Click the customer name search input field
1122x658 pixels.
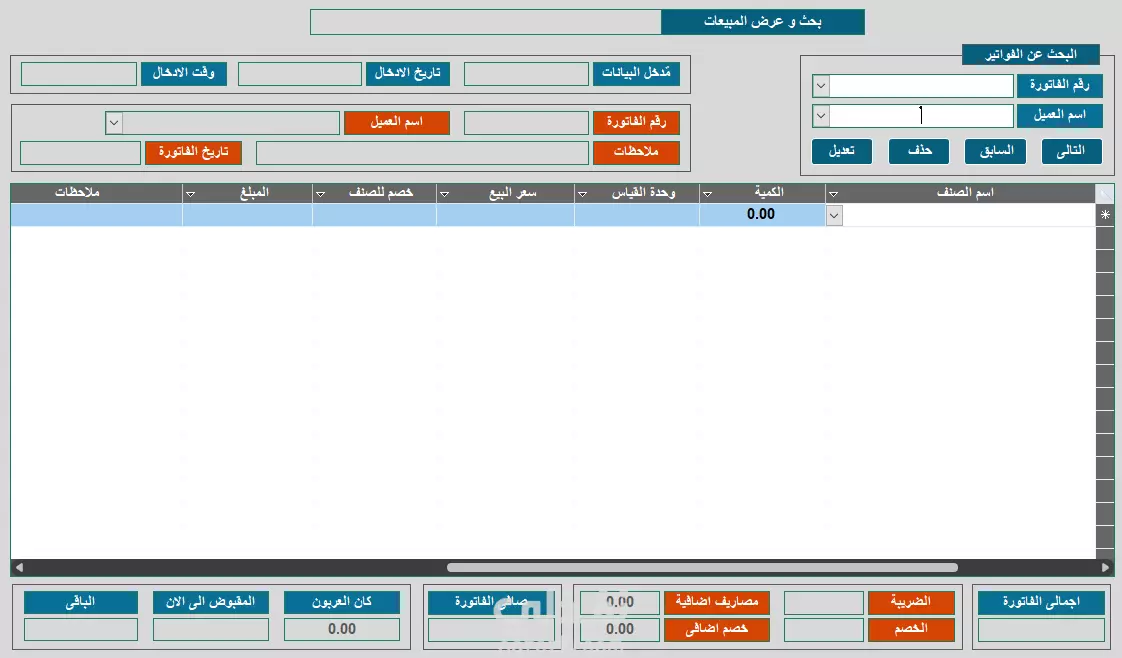point(921,115)
